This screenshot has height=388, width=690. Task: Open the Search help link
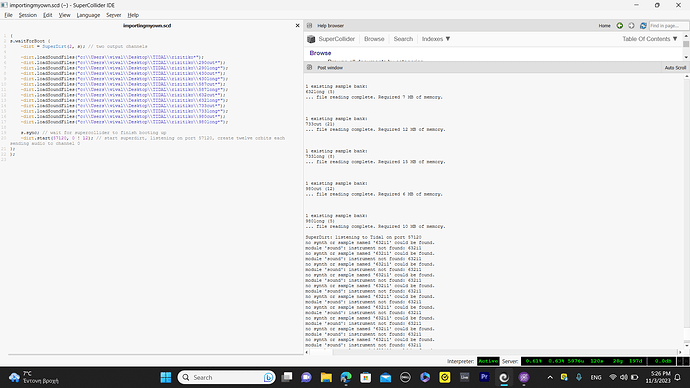(403, 39)
